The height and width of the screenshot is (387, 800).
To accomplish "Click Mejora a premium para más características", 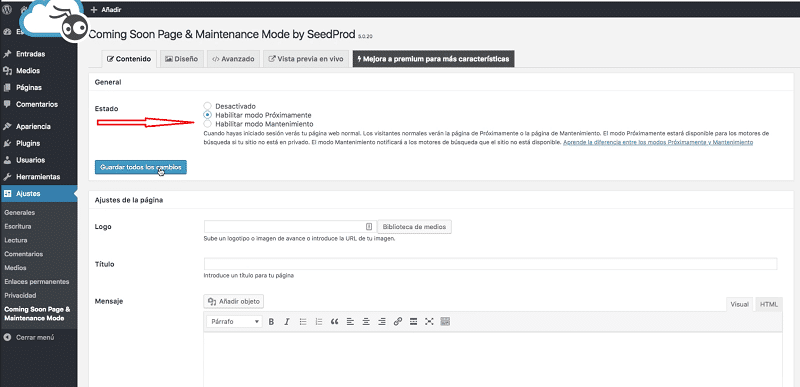I will (434, 59).
